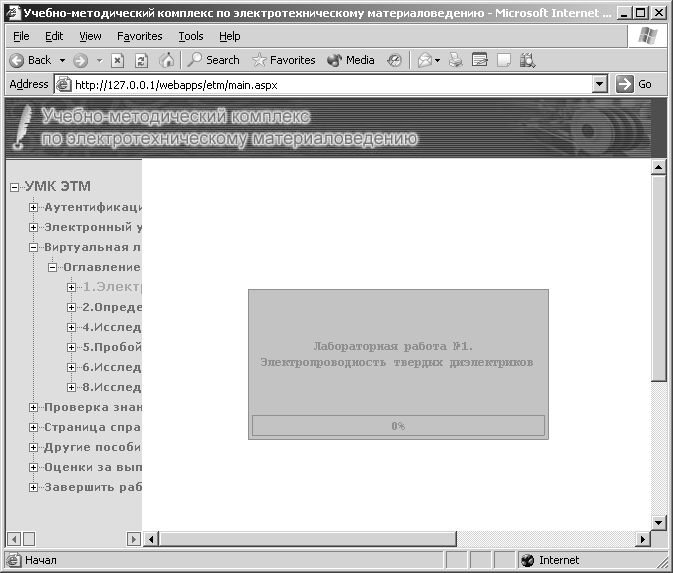
Task: Select the Проверка знан tree item
Action: [93, 407]
